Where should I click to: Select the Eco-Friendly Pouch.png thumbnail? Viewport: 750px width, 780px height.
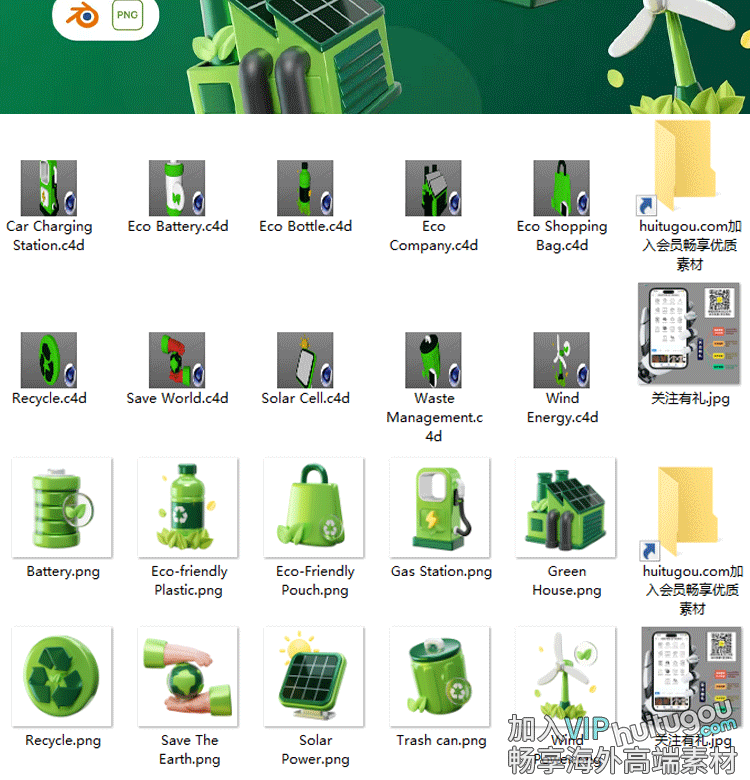click(x=314, y=507)
